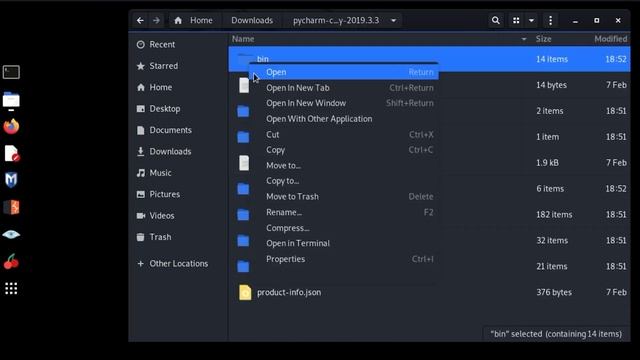The height and width of the screenshot is (360, 640).
Task: Click the folder icon in the "2 items" row
Action: tap(243, 111)
